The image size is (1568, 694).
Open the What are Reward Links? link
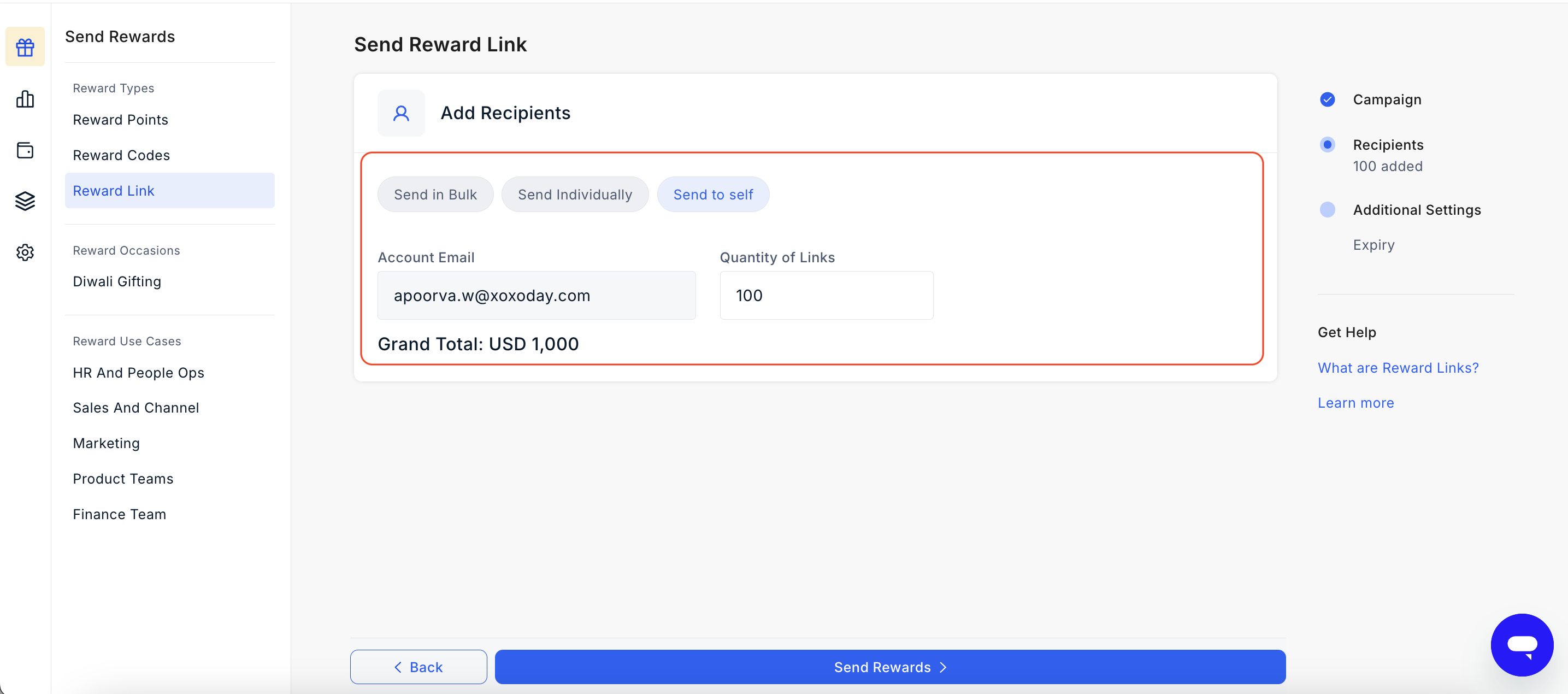point(1398,368)
